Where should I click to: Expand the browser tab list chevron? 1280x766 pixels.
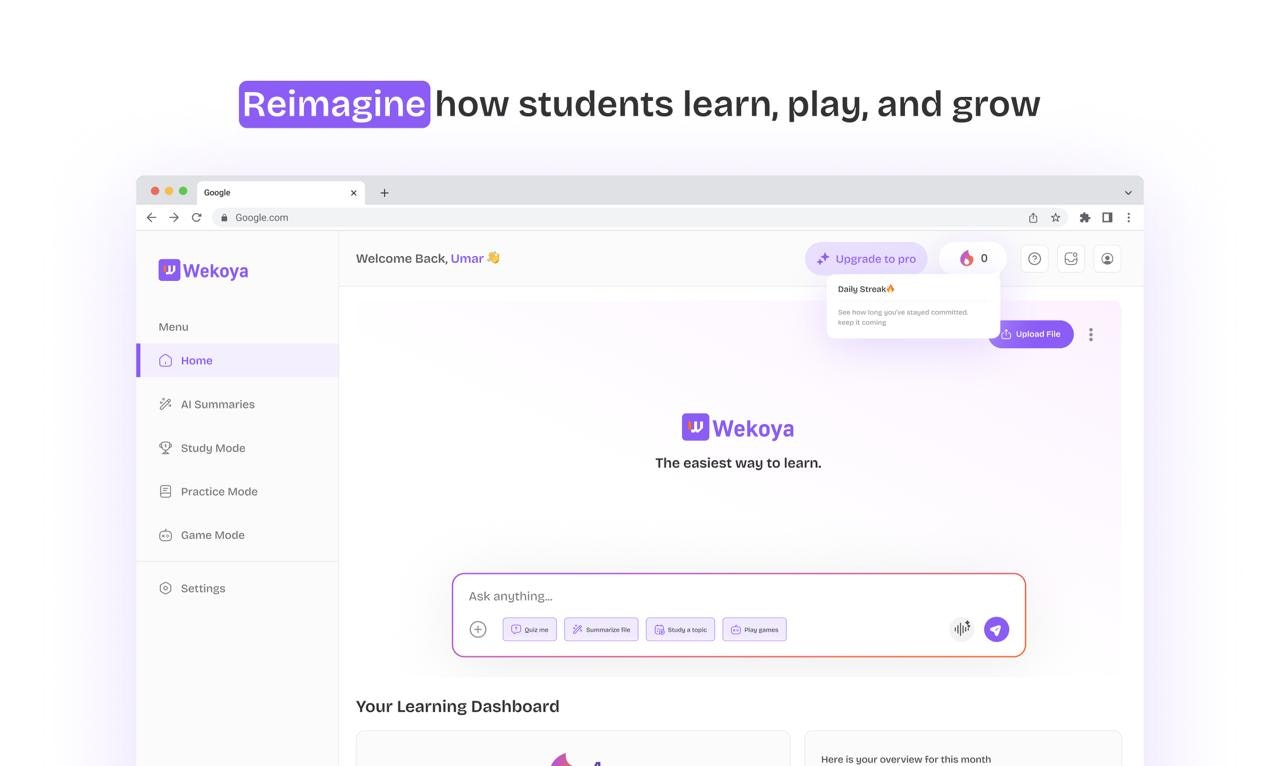[x=1128, y=193]
